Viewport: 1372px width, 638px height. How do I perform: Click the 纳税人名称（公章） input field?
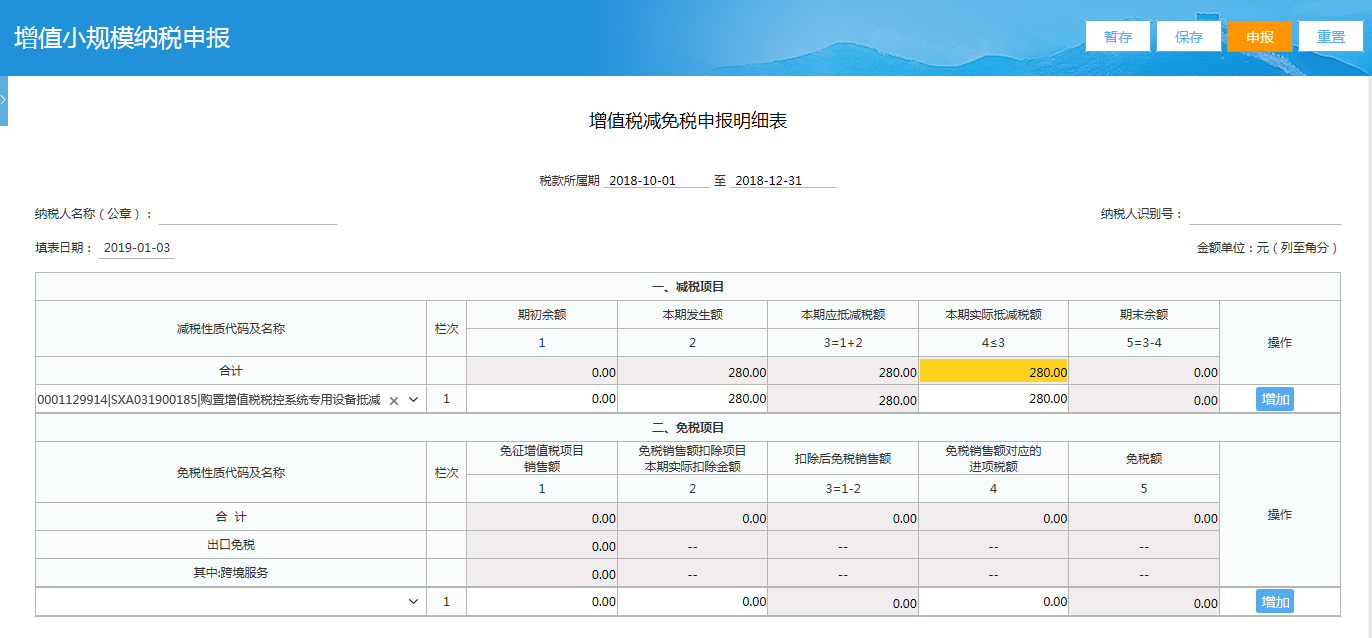click(250, 213)
